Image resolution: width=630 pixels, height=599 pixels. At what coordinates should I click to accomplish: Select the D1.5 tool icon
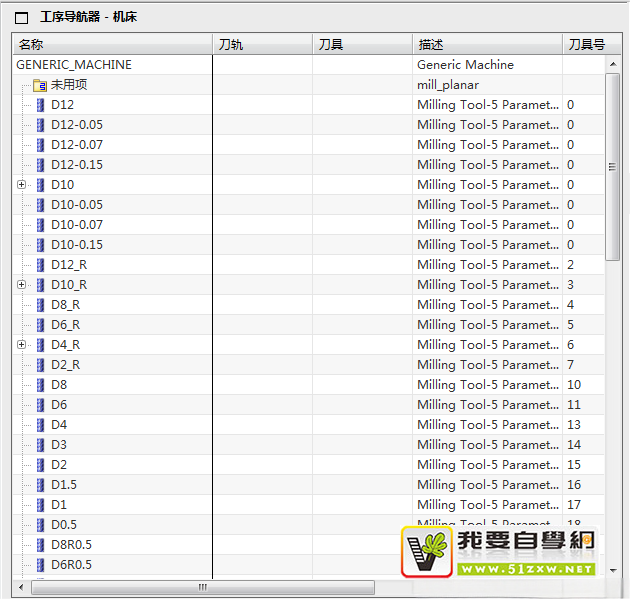click(x=41, y=485)
